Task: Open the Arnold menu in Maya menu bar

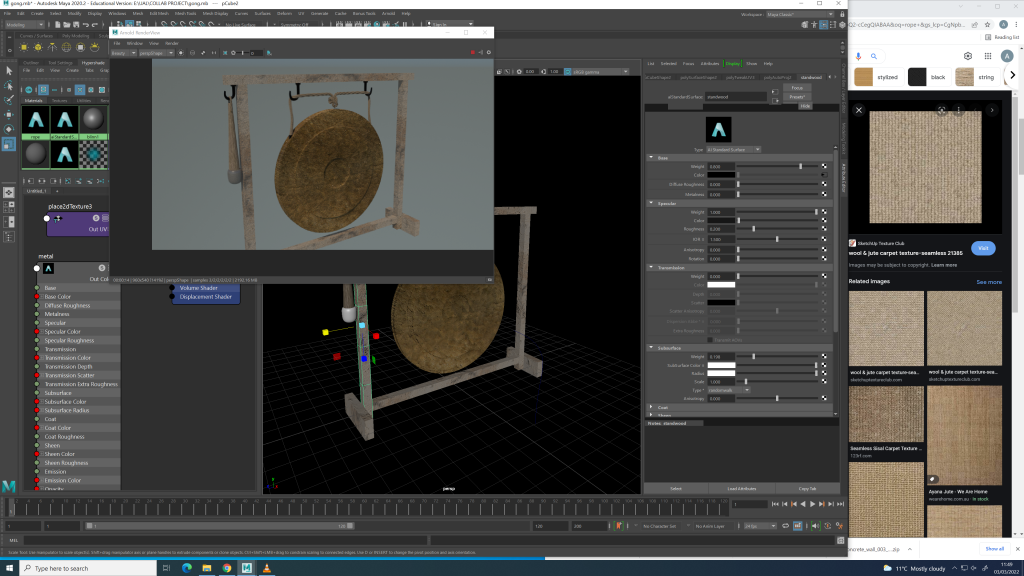Action: (388, 13)
